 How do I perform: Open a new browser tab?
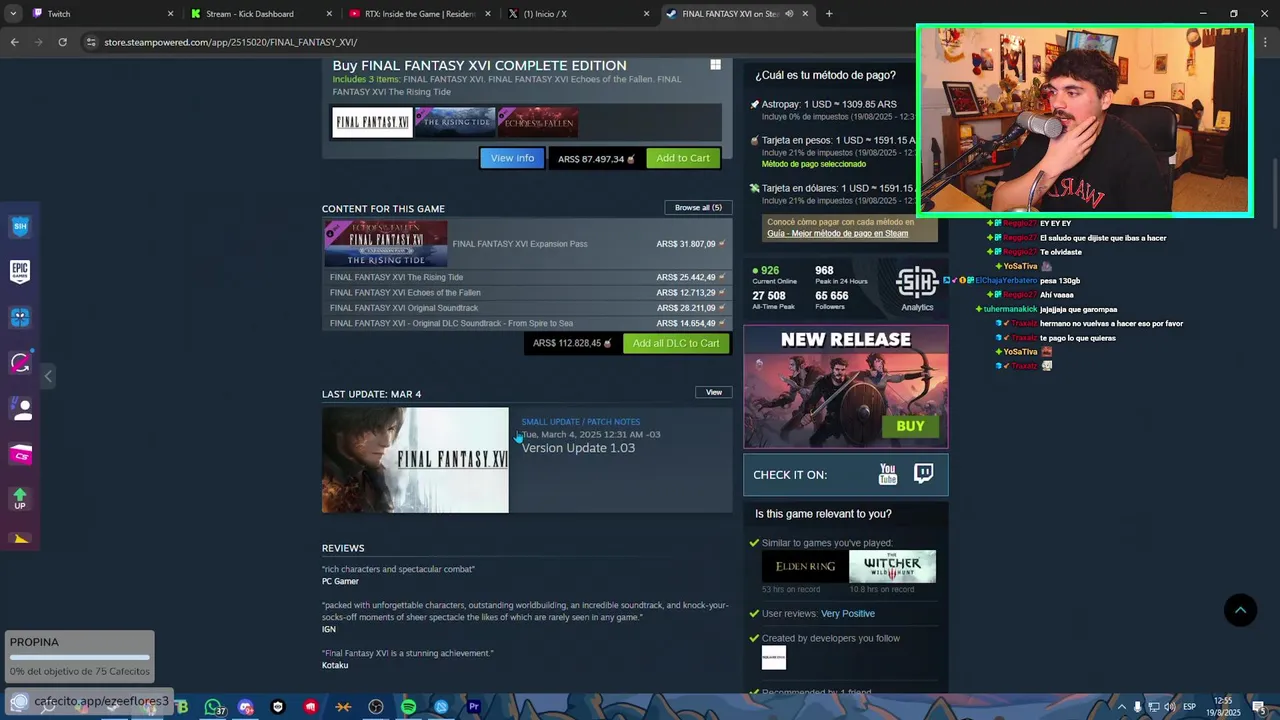click(x=829, y=14)
